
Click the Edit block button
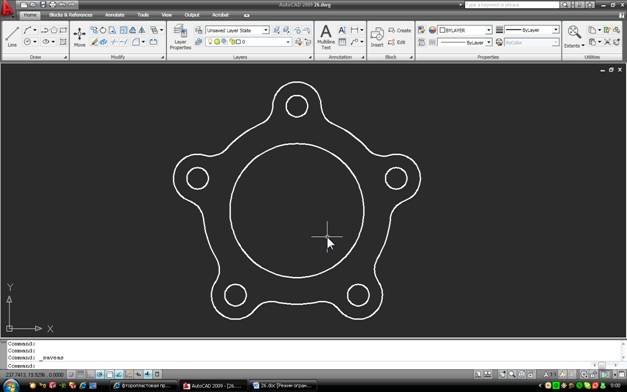click(x=397, y=42)
